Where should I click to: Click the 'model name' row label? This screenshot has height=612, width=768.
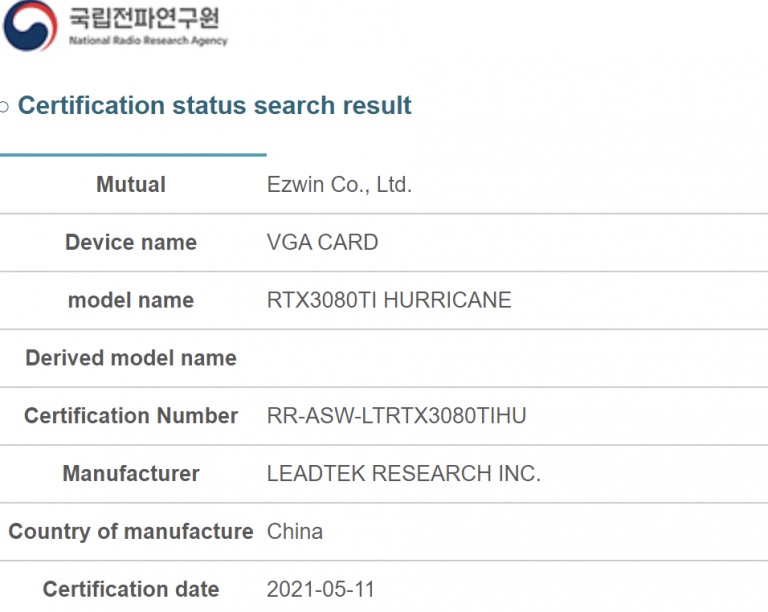click(x=131, y=300)
